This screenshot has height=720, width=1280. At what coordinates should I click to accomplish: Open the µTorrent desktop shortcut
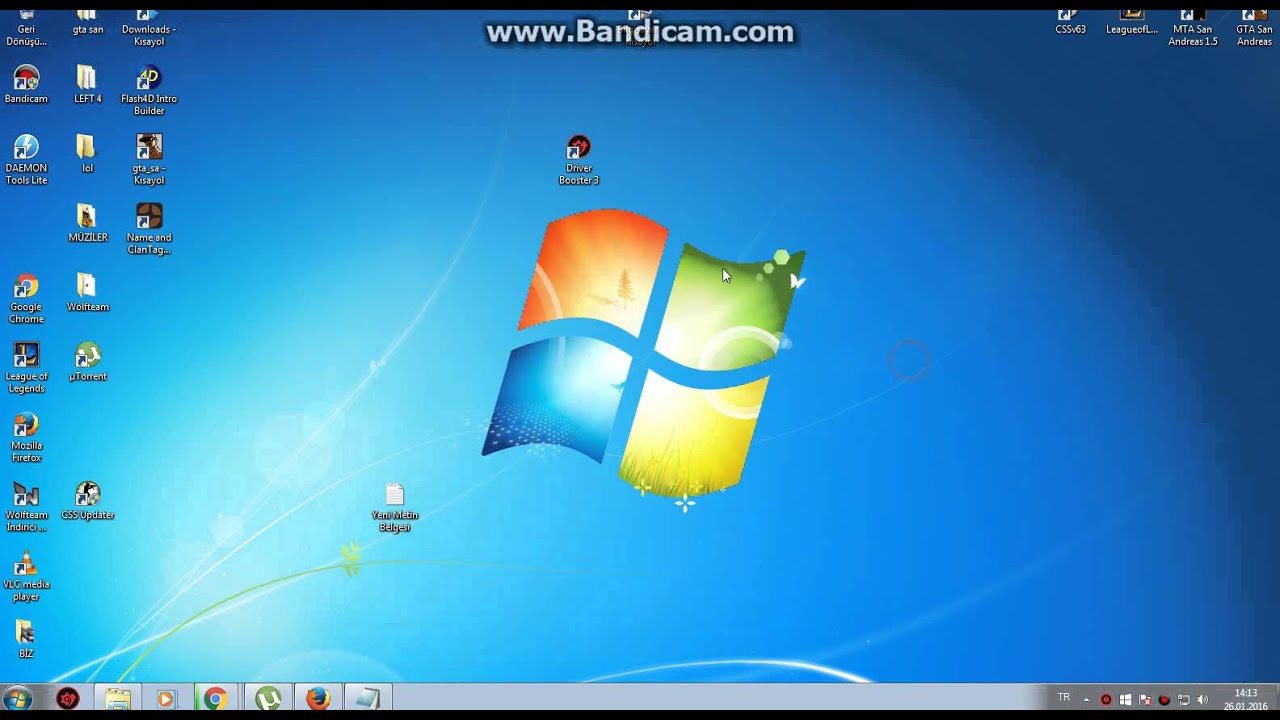[87, 362]
